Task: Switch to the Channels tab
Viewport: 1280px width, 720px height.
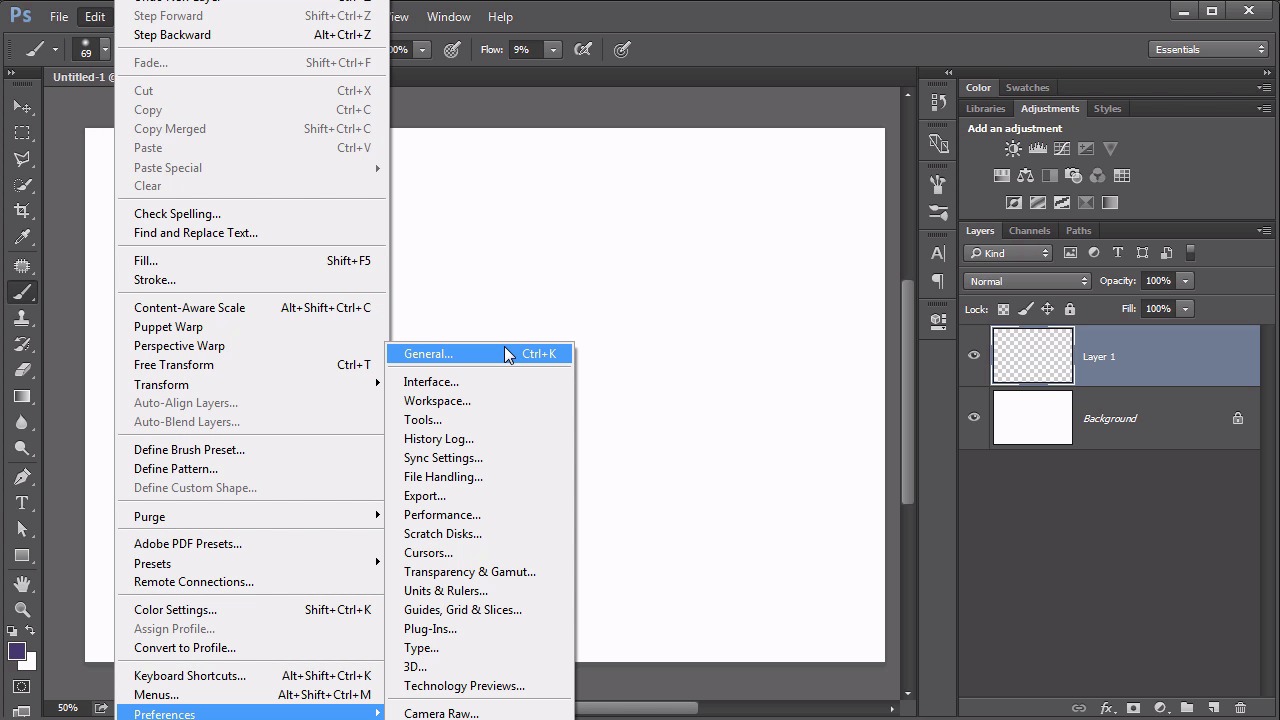Action: (1029, 230)
